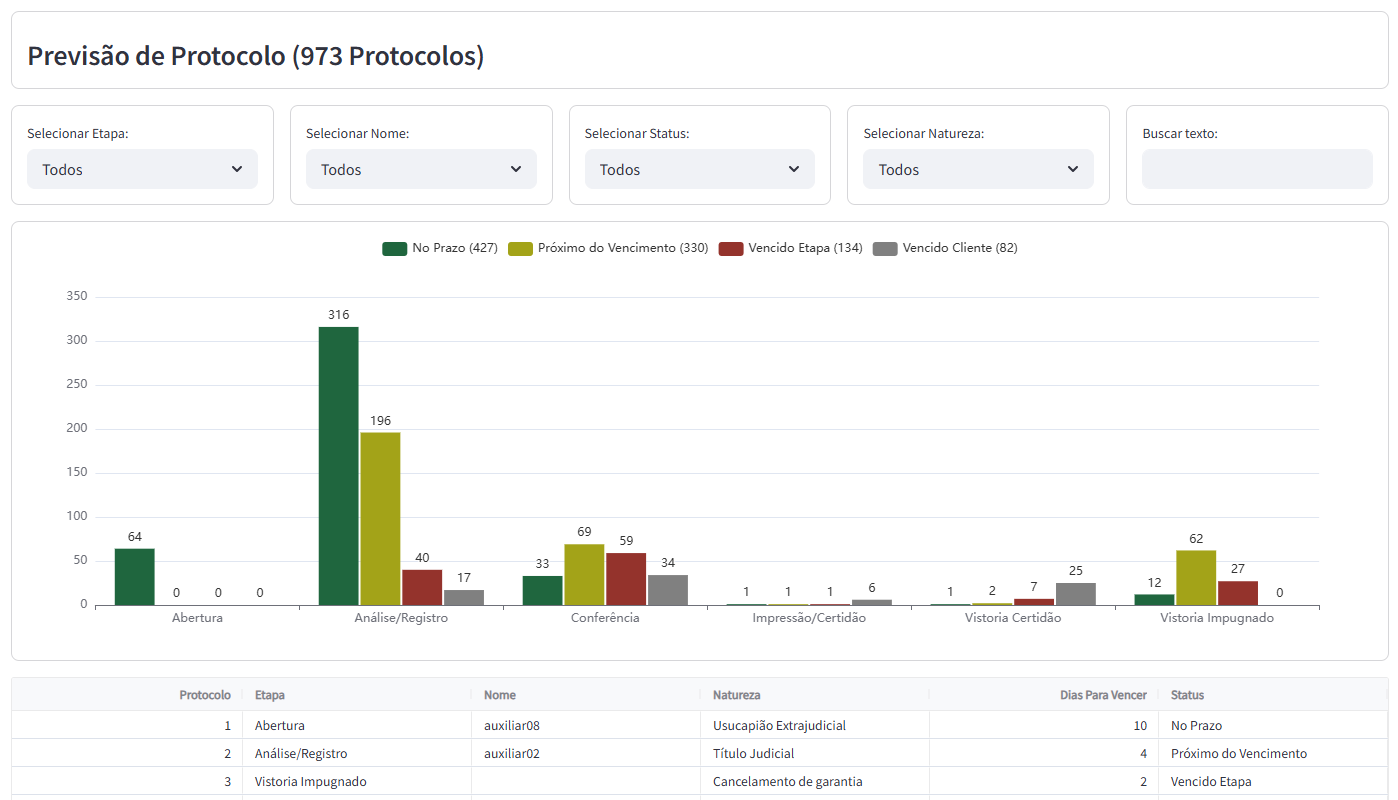Expand the Selecionar Natureza dropdown
The width and height of the screenshot is (1398, 800).
(978, 169)
